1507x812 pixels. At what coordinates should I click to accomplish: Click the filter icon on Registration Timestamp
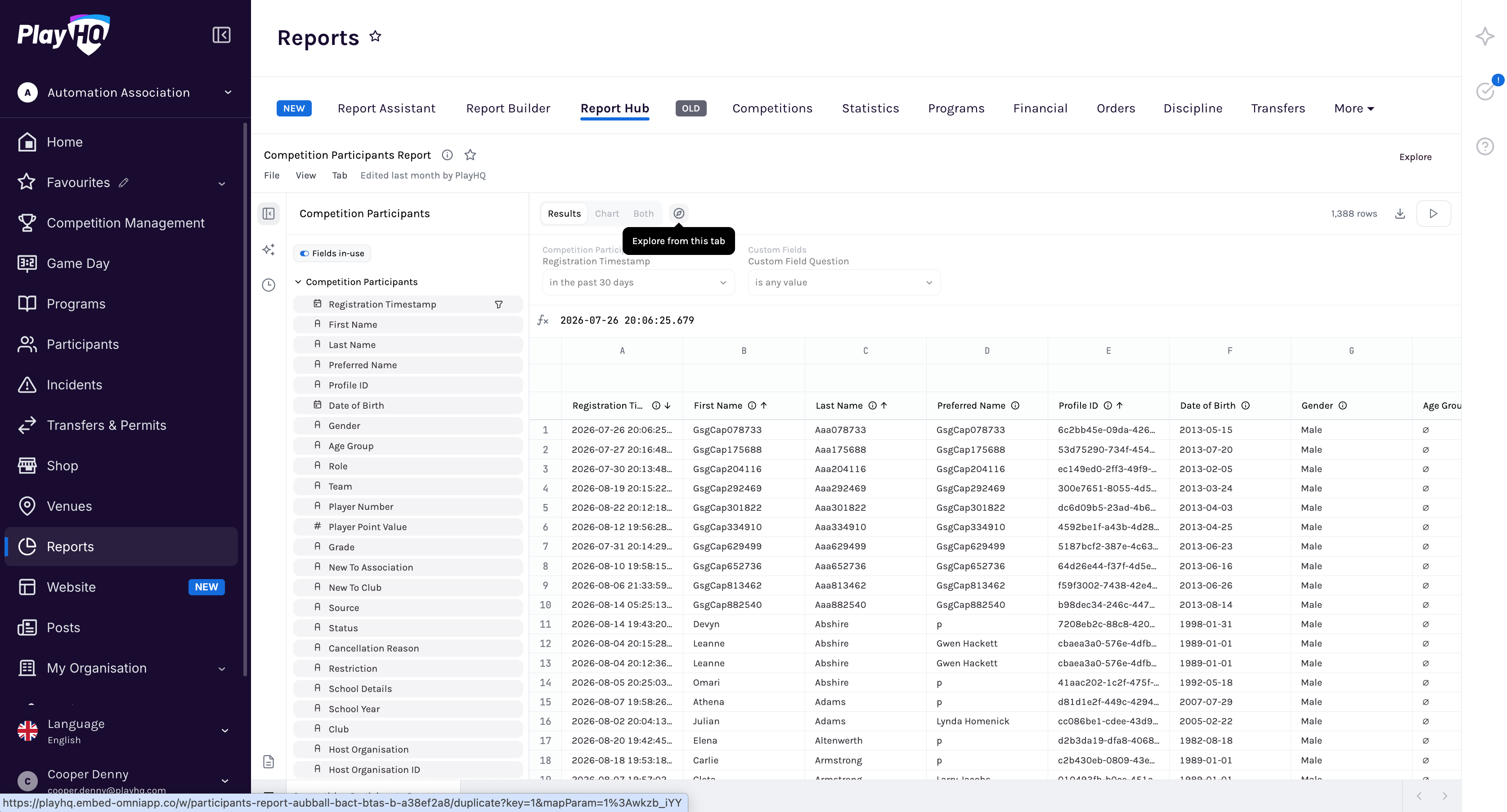pyautogui.click(x=498, y=304)
